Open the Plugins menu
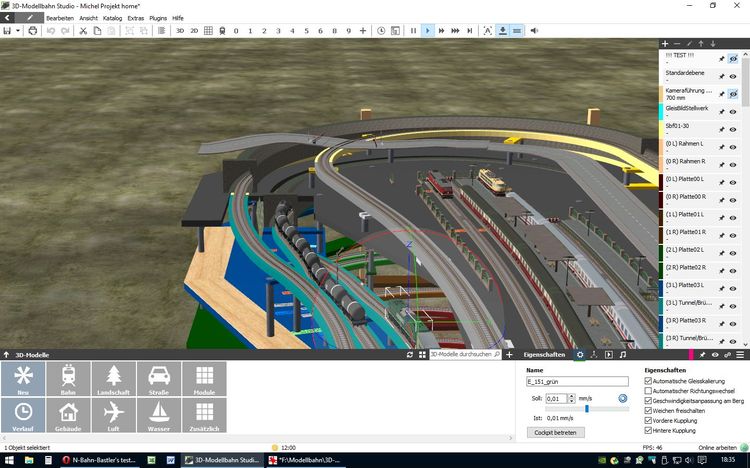The width and height of the screenshot is (750, 468). [158, 18]
